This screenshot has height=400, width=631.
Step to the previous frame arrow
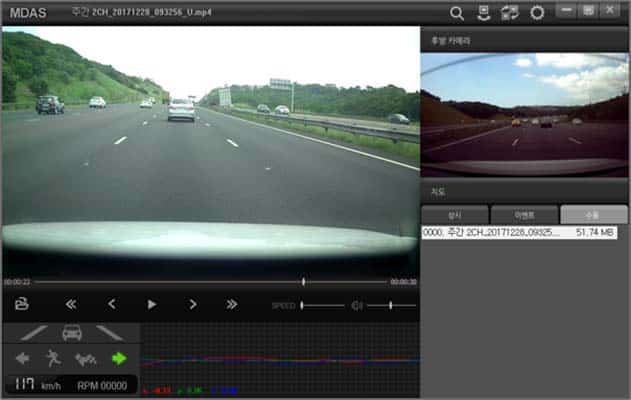tap(112, 304)
